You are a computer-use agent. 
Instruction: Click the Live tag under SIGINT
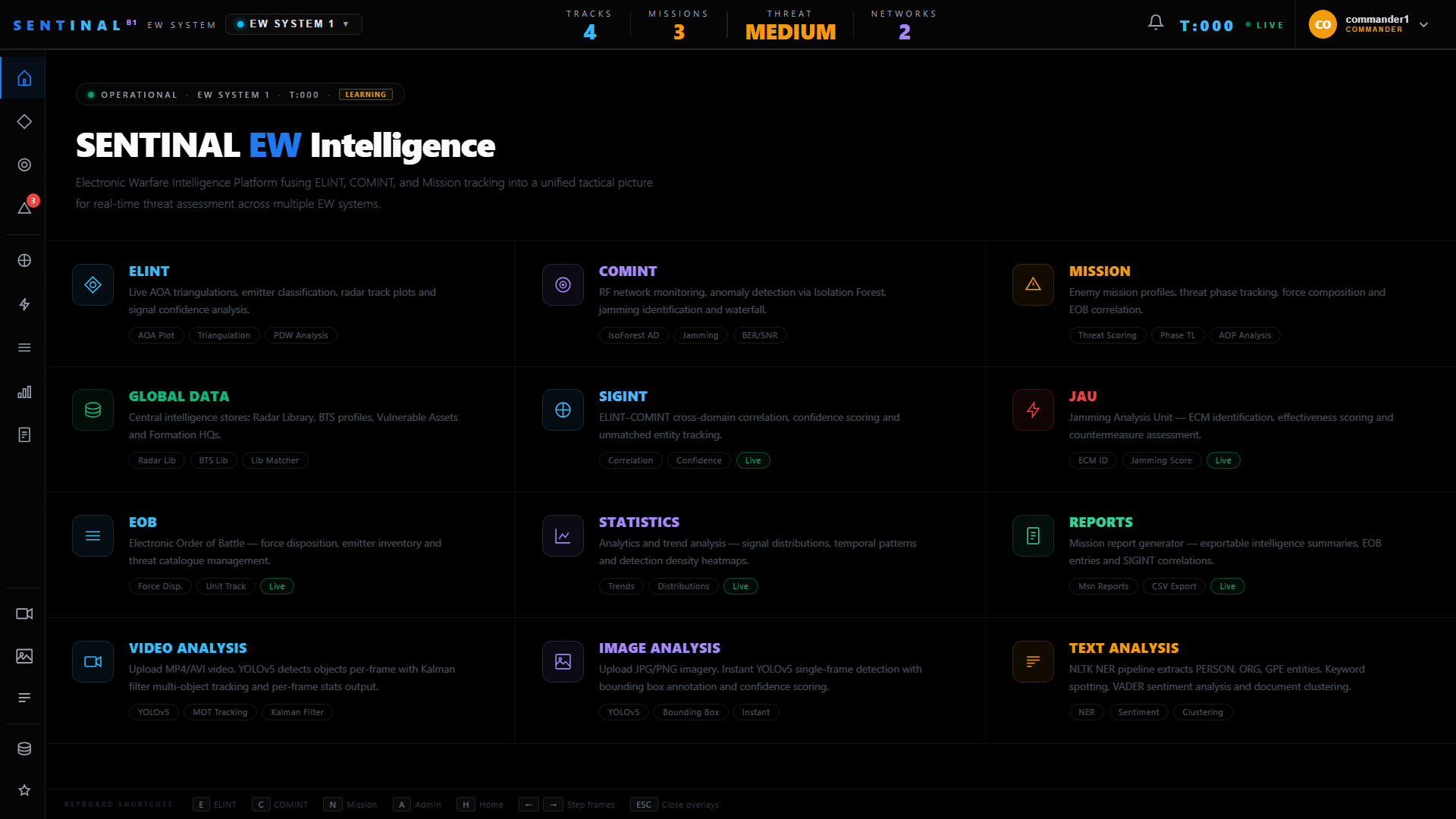click(x=753, y=460)
